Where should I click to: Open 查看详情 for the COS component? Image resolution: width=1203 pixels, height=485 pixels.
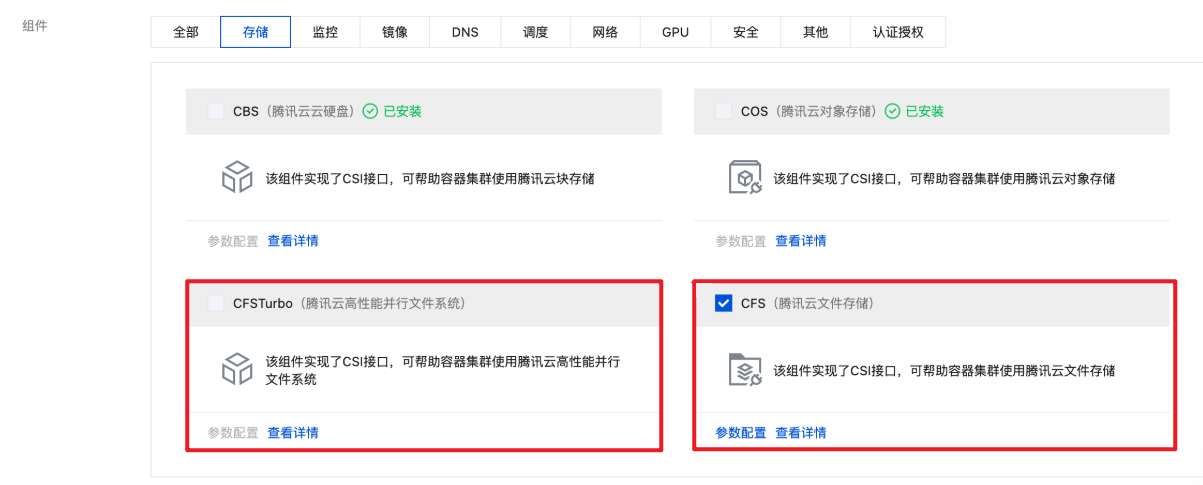click(801, 241)
